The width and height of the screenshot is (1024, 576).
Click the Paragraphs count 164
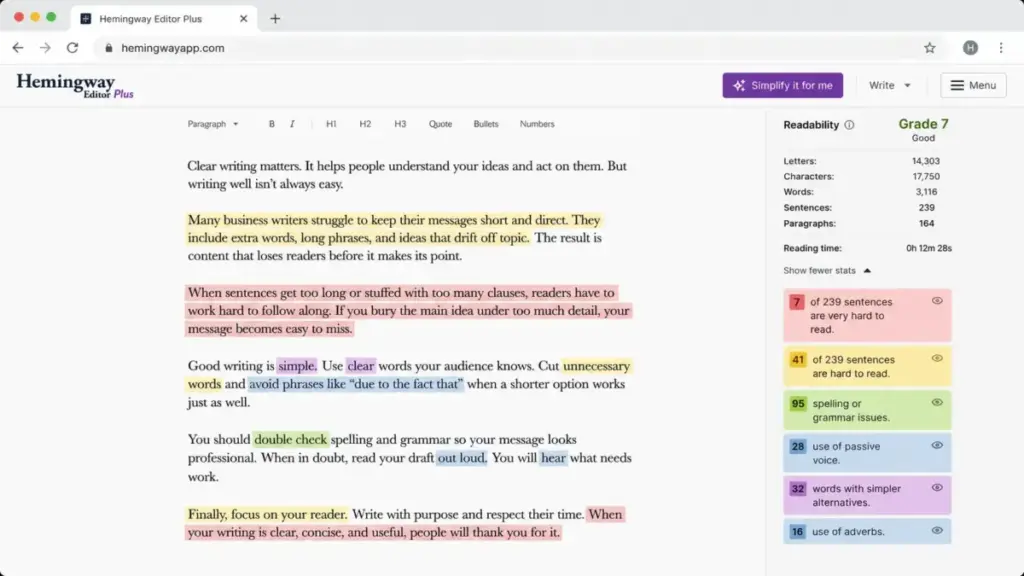click(x=927, y=223)
